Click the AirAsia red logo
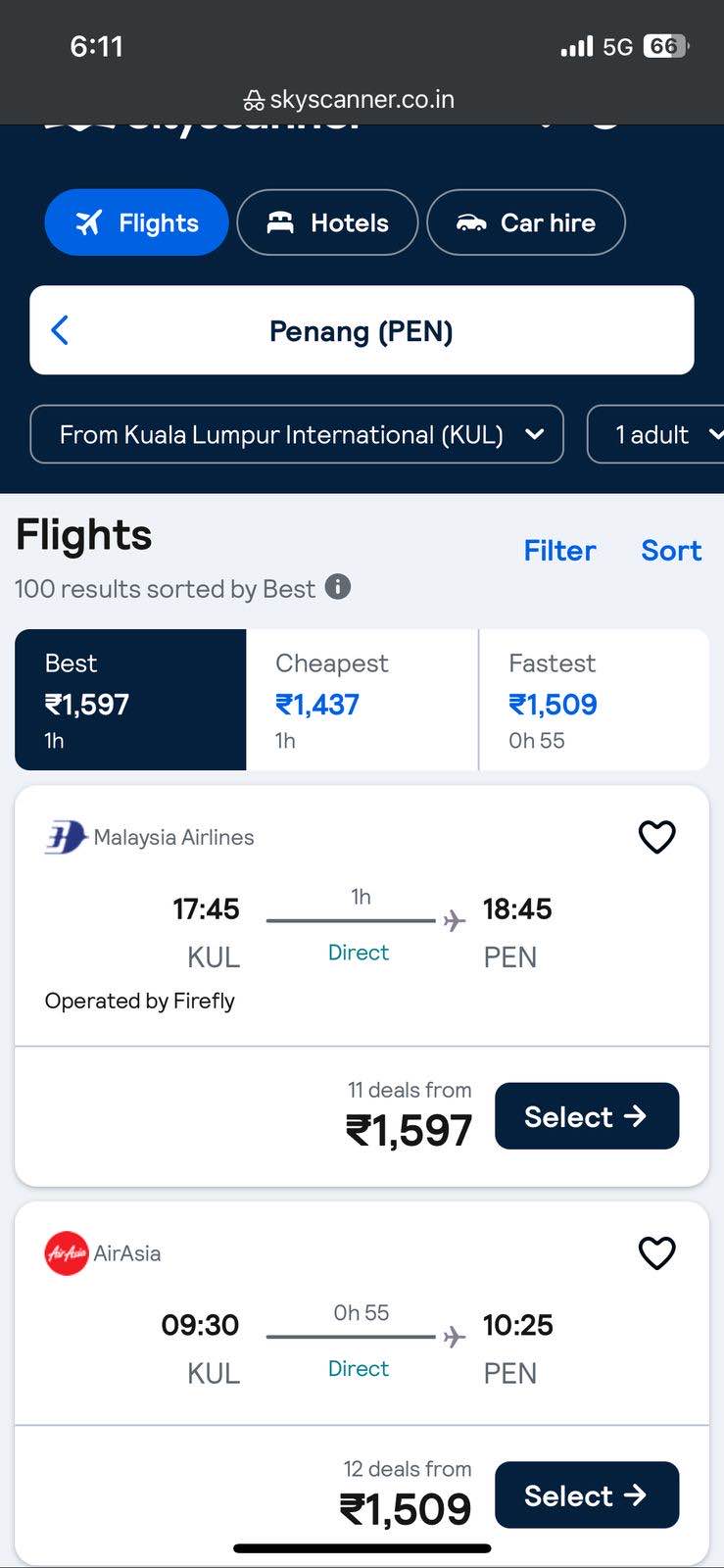Viewport: 724px width, 1568px height. click(x=67, y=1253)
